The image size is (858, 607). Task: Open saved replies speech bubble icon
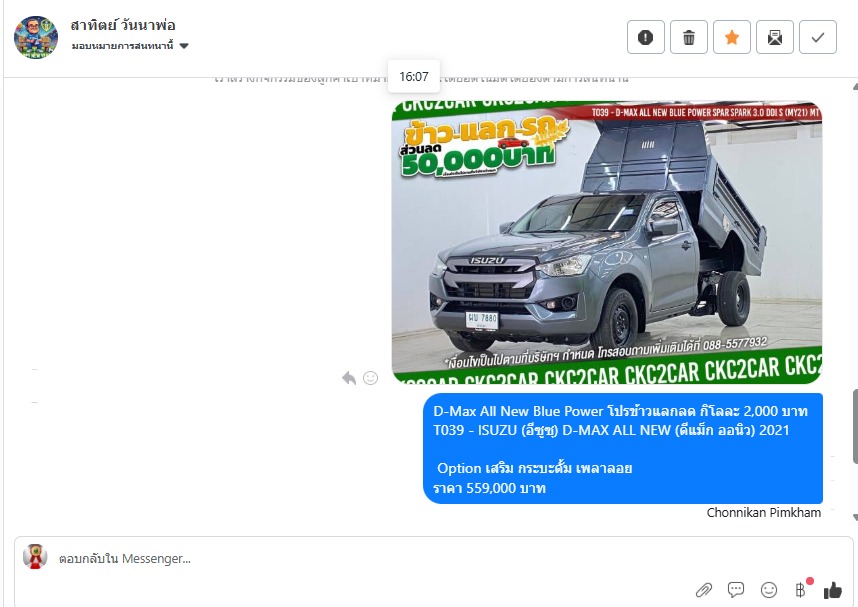(x=736, y=590)
